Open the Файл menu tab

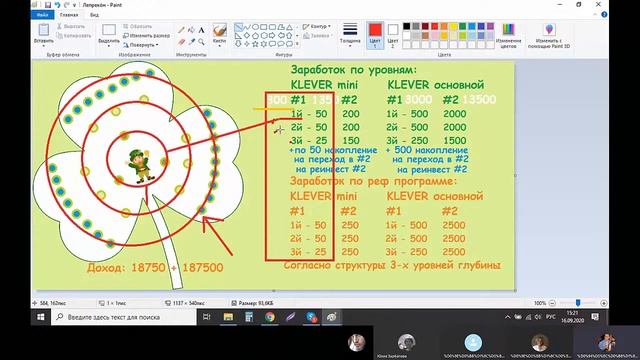tap(42, 15)
